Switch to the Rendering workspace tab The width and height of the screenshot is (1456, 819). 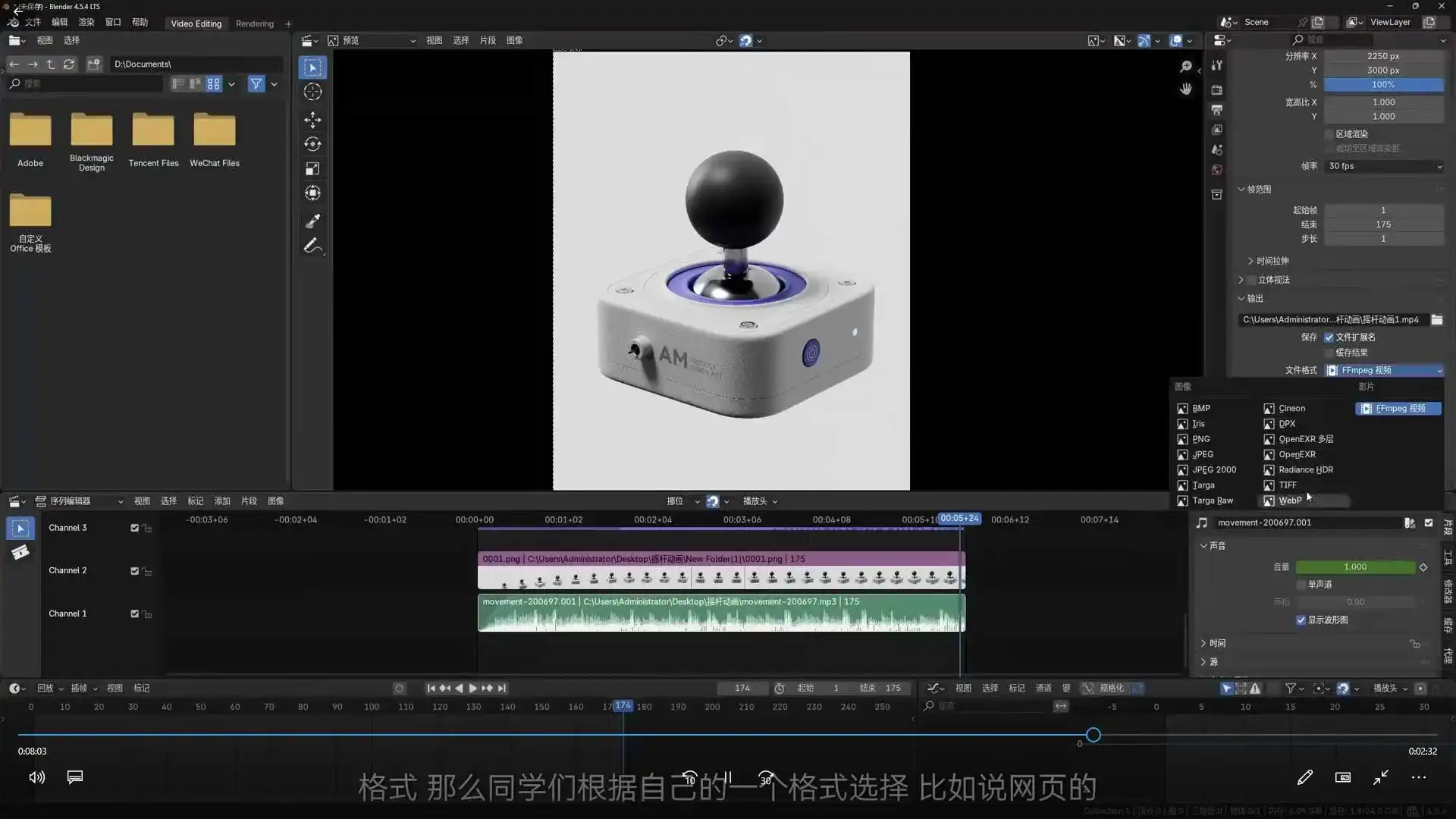(255, 24)
